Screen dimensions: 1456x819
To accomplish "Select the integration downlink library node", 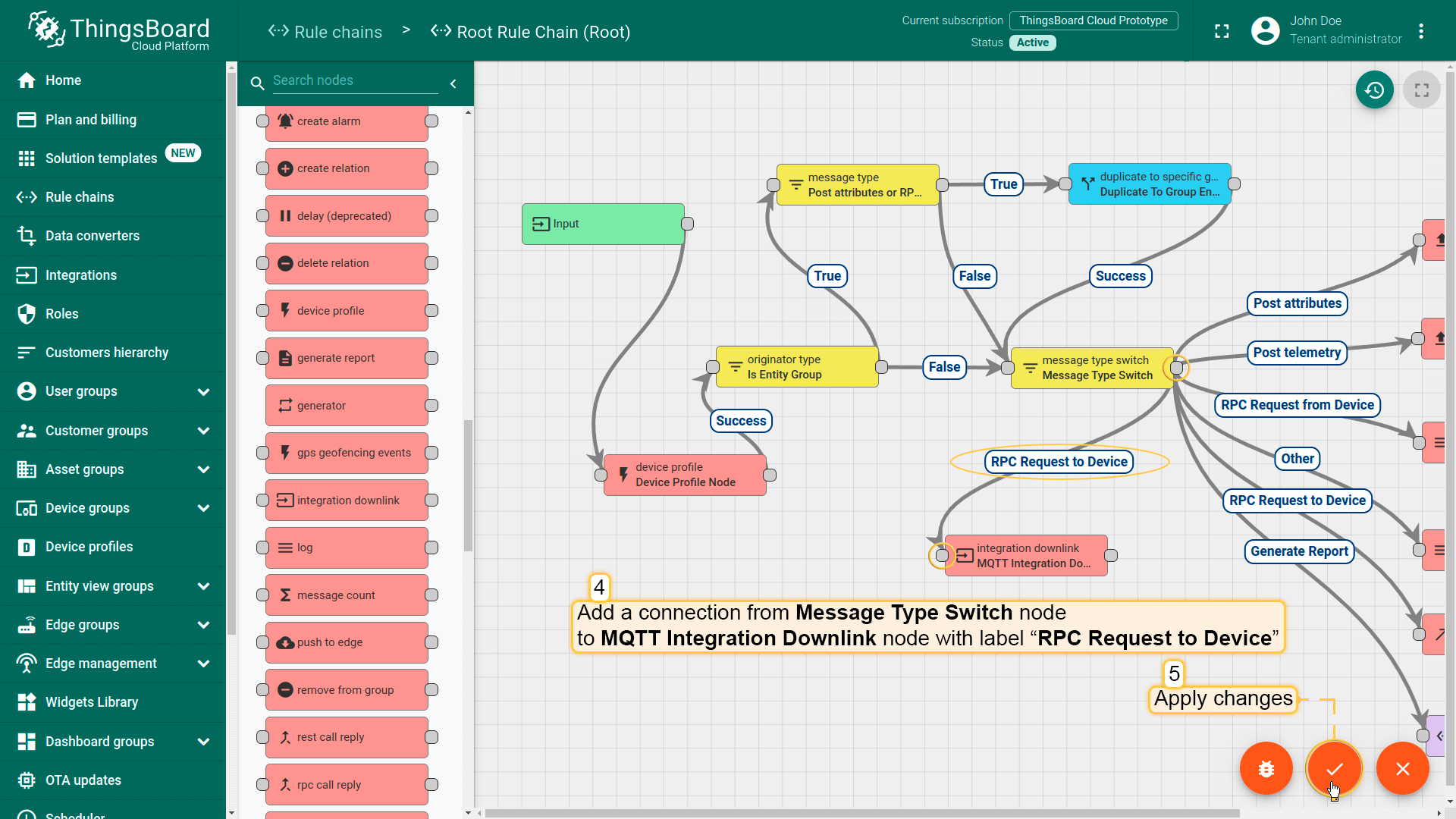I will 347,500.
